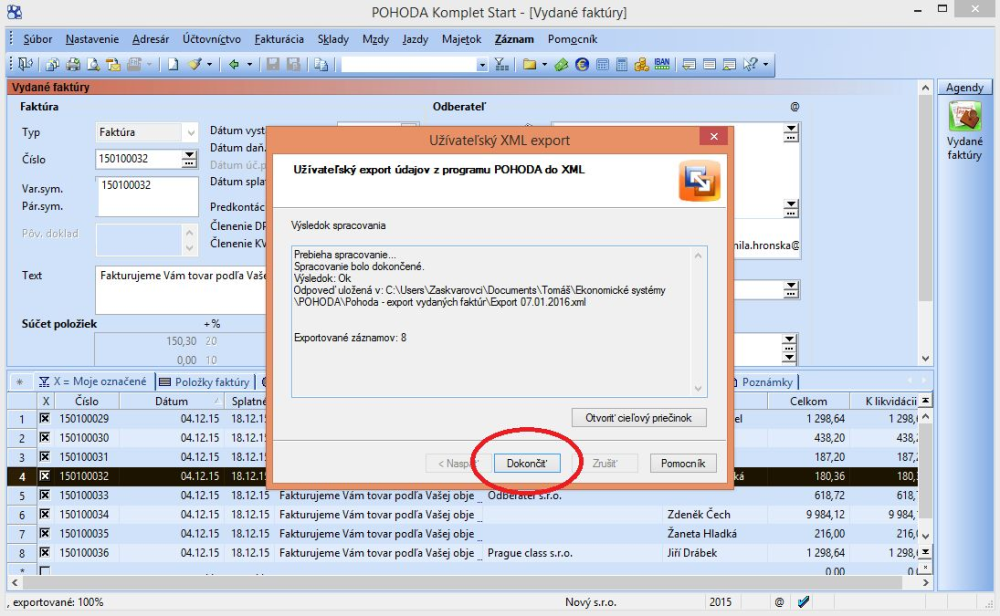Toggle X mark on invoice 150100034
Viewport: 1000px width, 616px height.
coord(45,514)
